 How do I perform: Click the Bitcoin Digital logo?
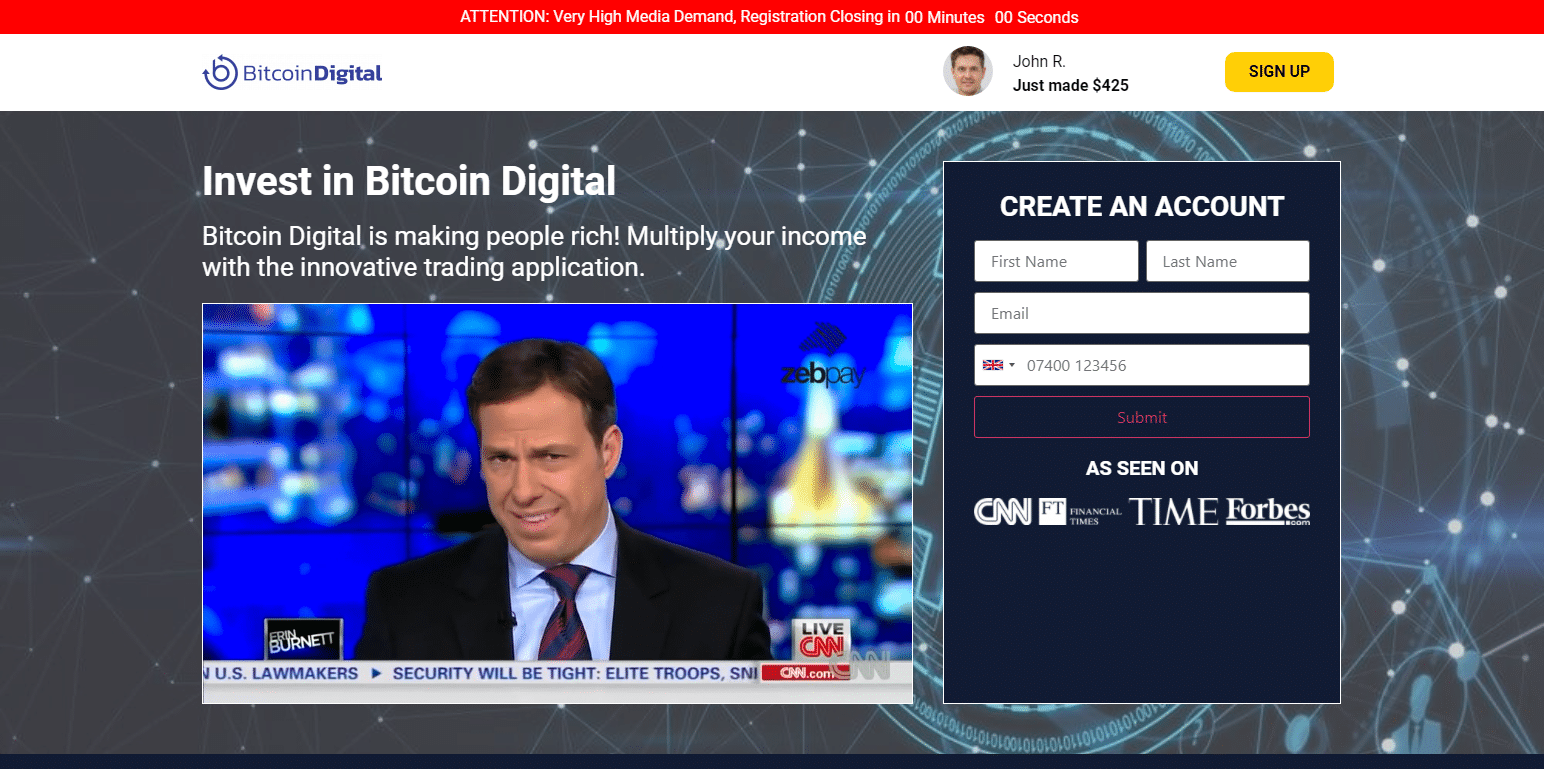(292, 72)
